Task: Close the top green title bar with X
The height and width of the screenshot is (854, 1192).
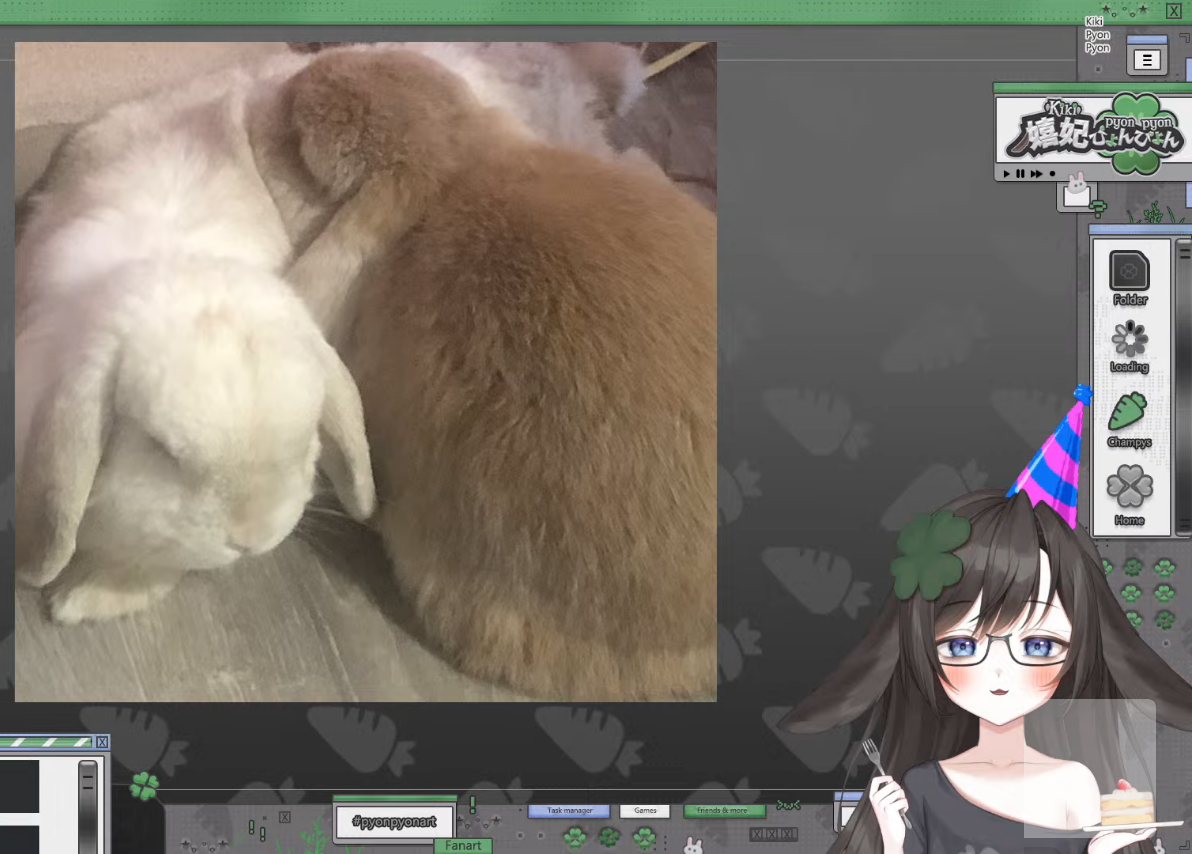Action: pyautogui.click(x=1174, y=11)
